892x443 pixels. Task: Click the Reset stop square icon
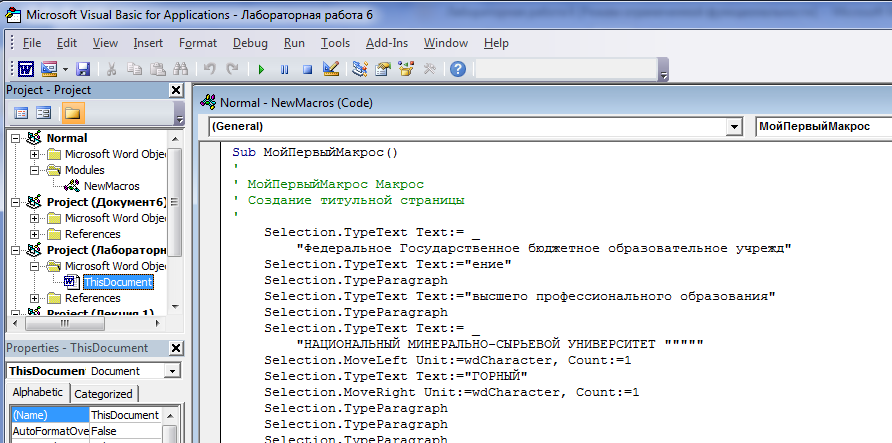[x=307, y=69]
